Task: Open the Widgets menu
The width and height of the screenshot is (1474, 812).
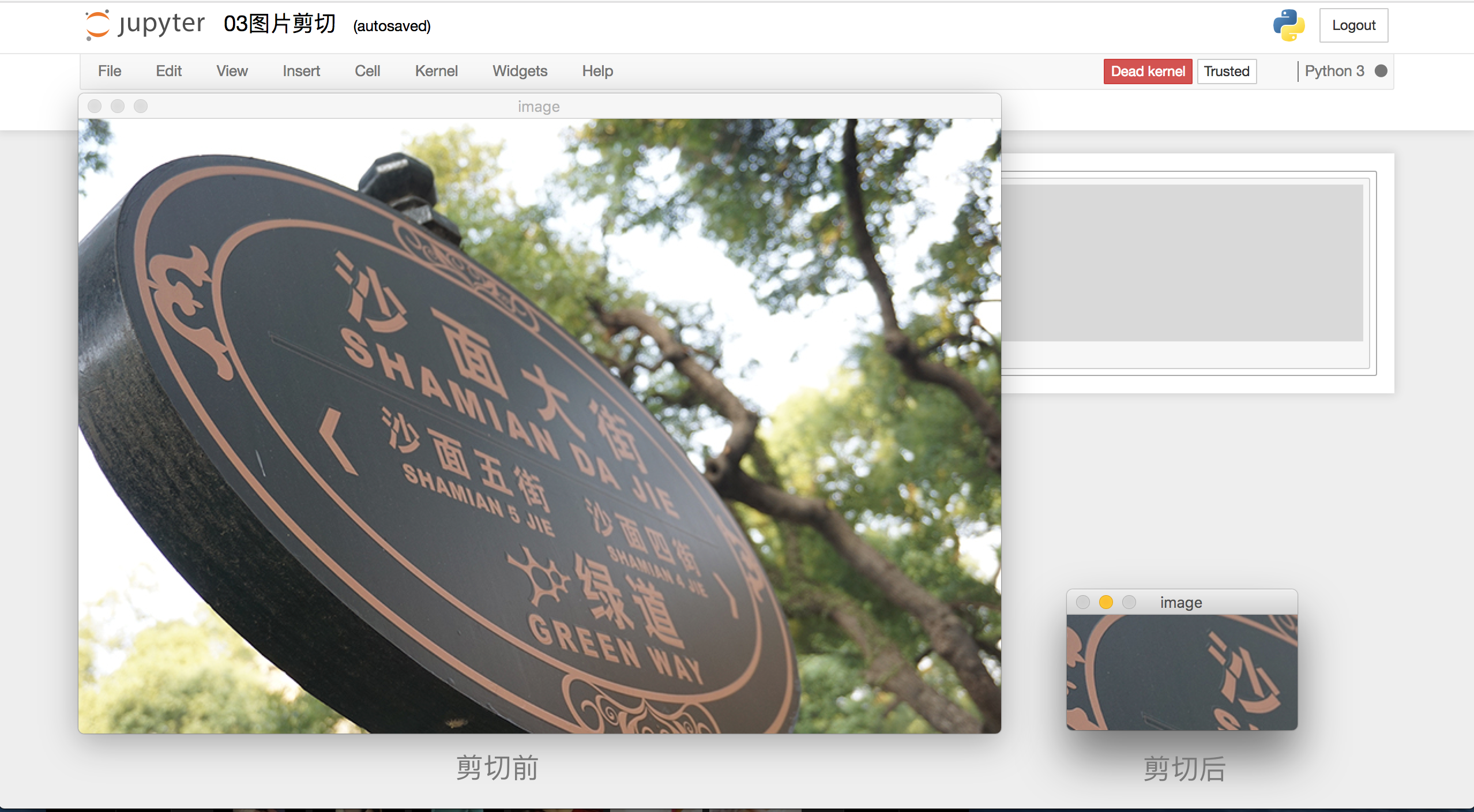Action: (520, 71)
